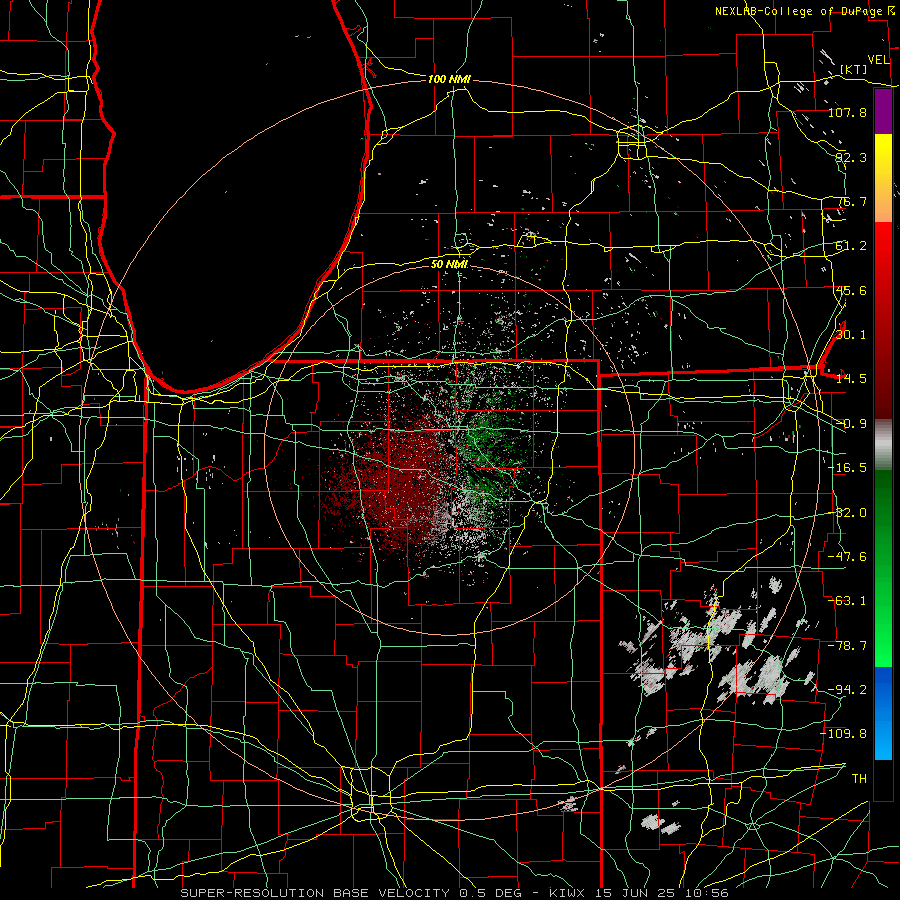
Task: Click the 30.1 velocity value
Action: click(x=851, y=335)
